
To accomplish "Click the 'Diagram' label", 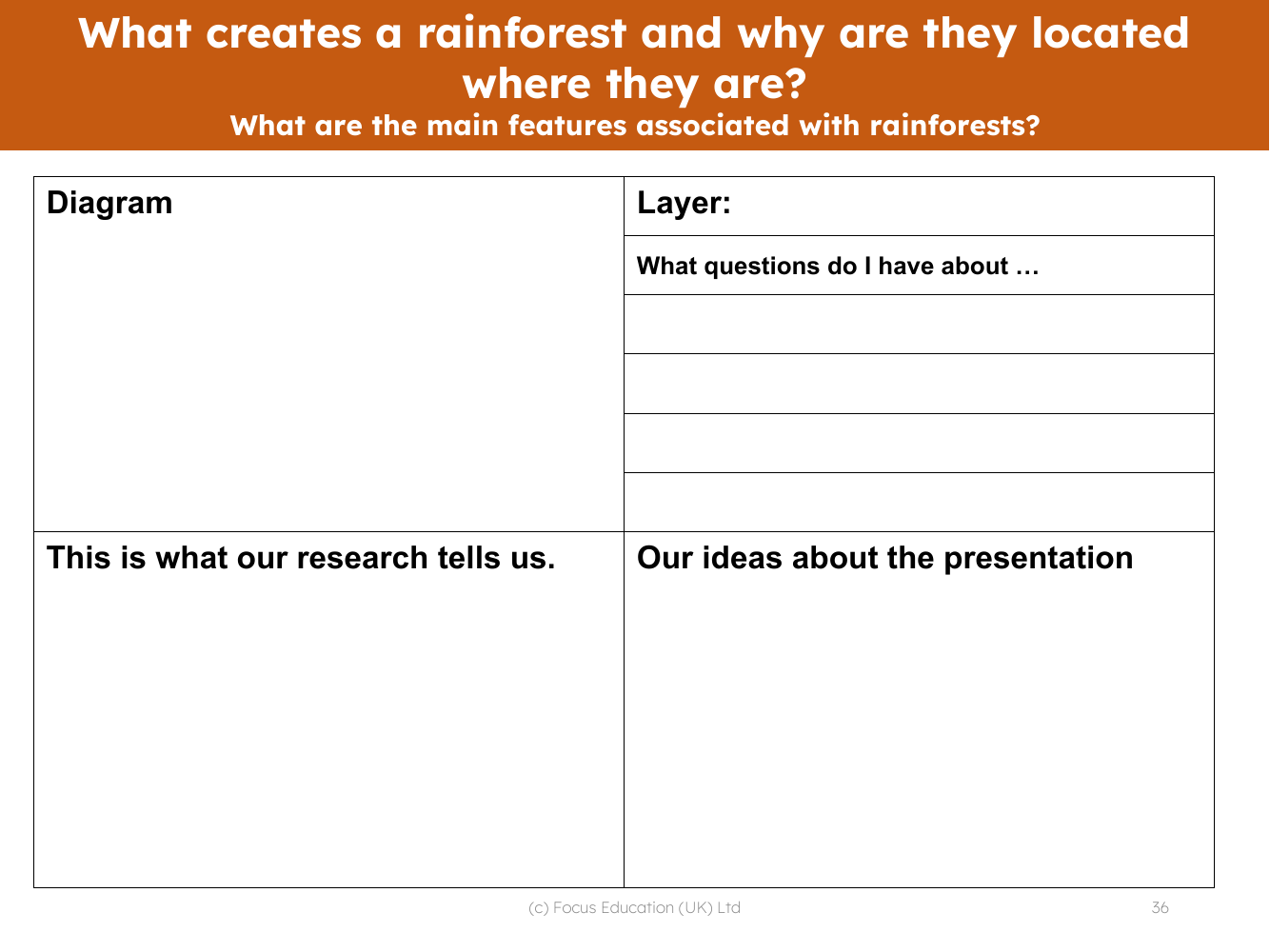I will (109, 203).
